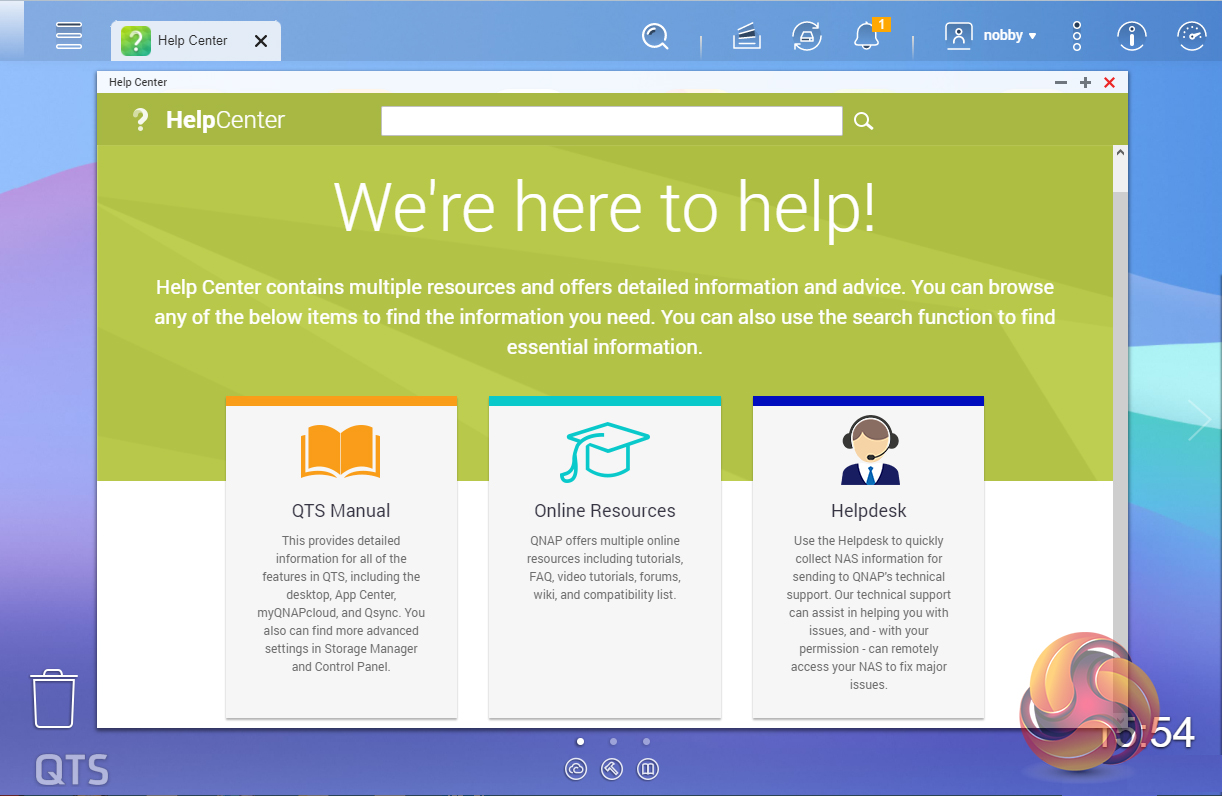Minimize the Help Center window
The height and width of the screenshot is (796, 1222).
point(1061,83)
